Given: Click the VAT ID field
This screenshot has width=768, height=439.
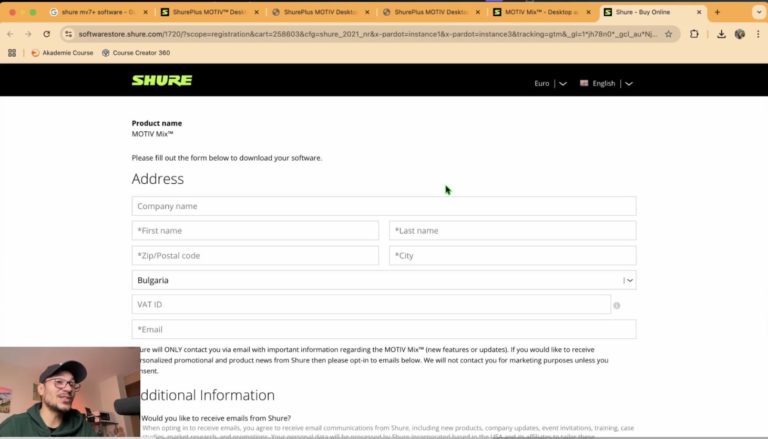Looking at the screenshot, I should click(x=371, y=305).
